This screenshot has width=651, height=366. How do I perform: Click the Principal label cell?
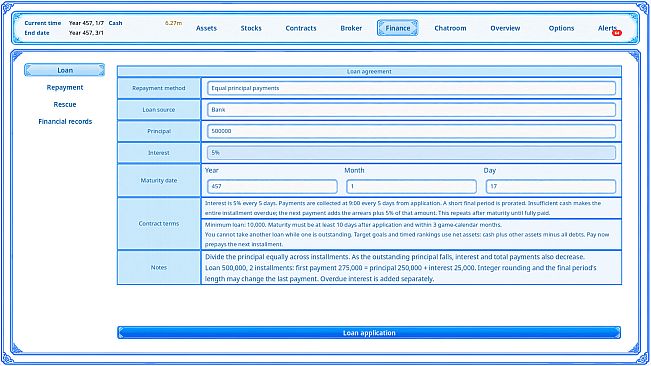pyautogui.click(x=159, y=131)
